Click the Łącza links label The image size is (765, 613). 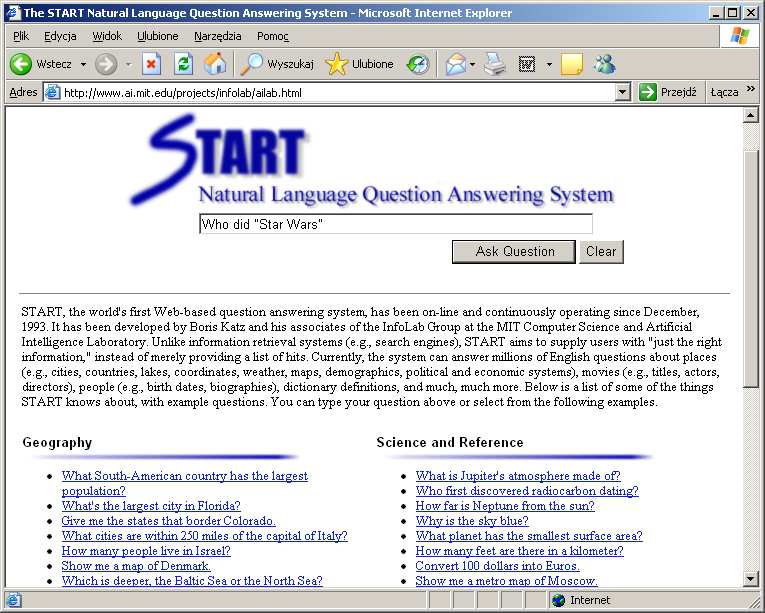point(724,92)
